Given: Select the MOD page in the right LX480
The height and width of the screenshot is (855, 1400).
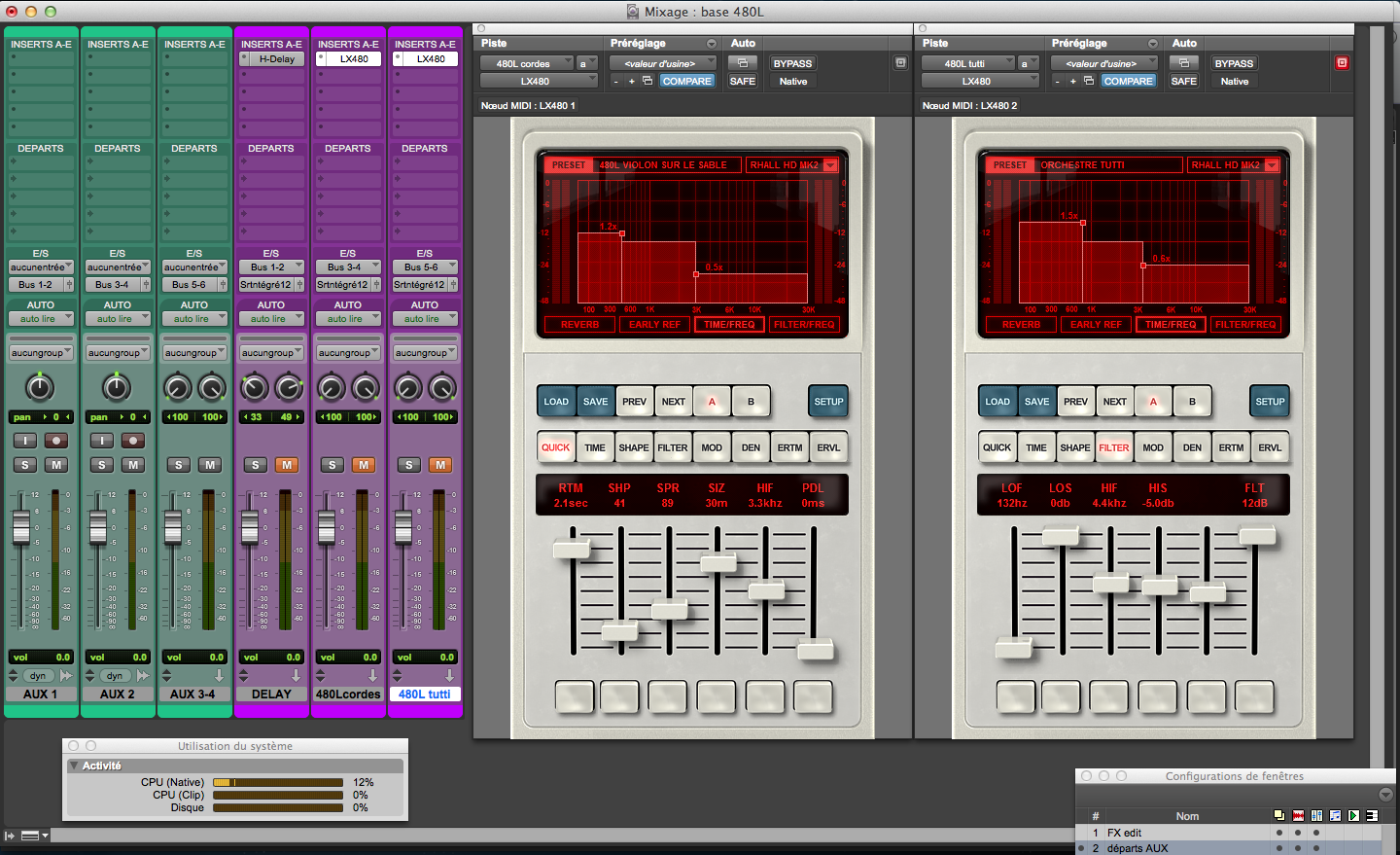Looking at the screenshot, I should tap(1153, 446).
